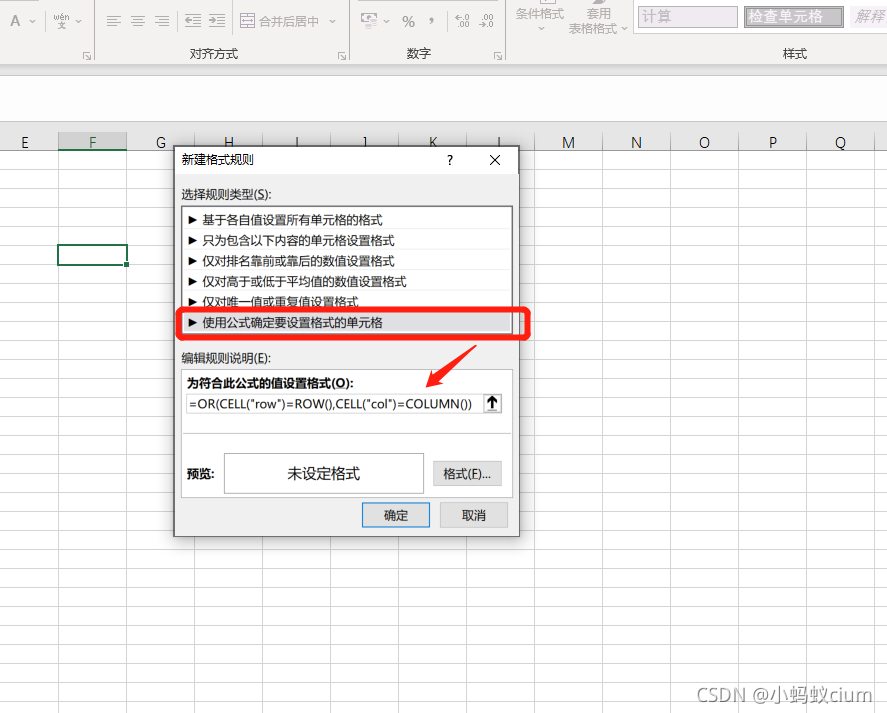887x713 pixels.
Task: Click the 合并后居中 merge button
Action: (x=279, y=22)
